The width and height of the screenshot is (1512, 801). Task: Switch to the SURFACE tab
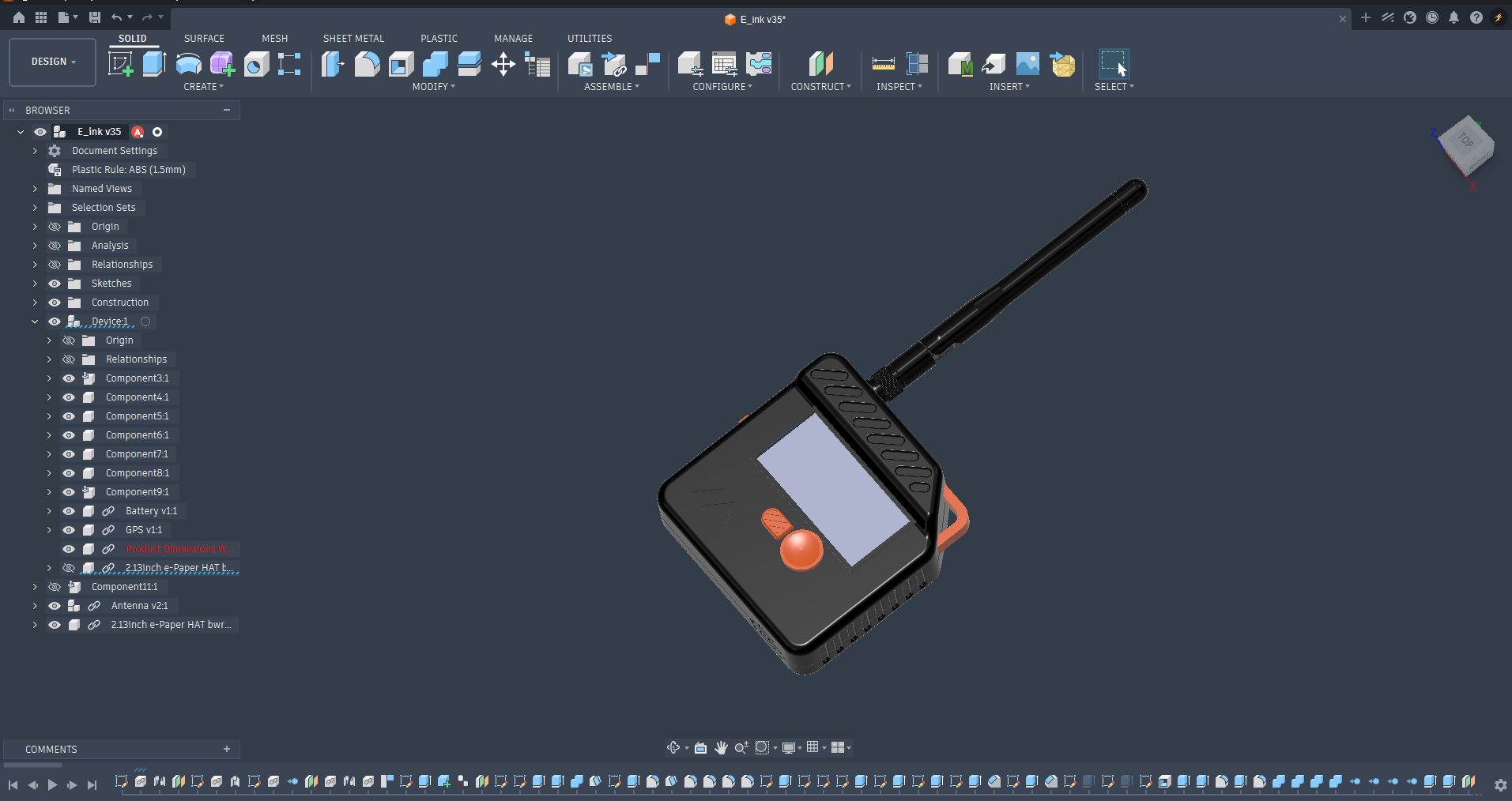[204, 38]
